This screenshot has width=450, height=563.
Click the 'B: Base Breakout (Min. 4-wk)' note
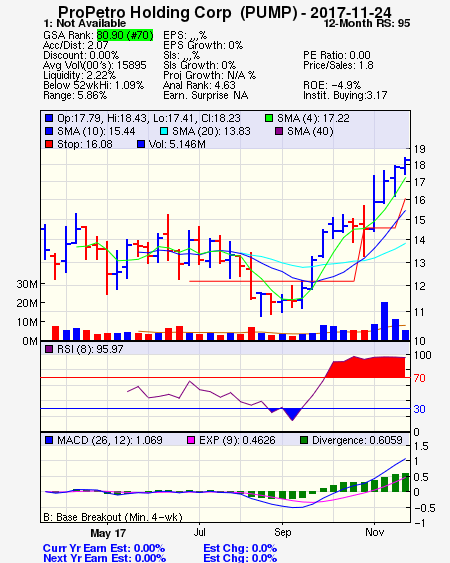[x=113, y=517]
